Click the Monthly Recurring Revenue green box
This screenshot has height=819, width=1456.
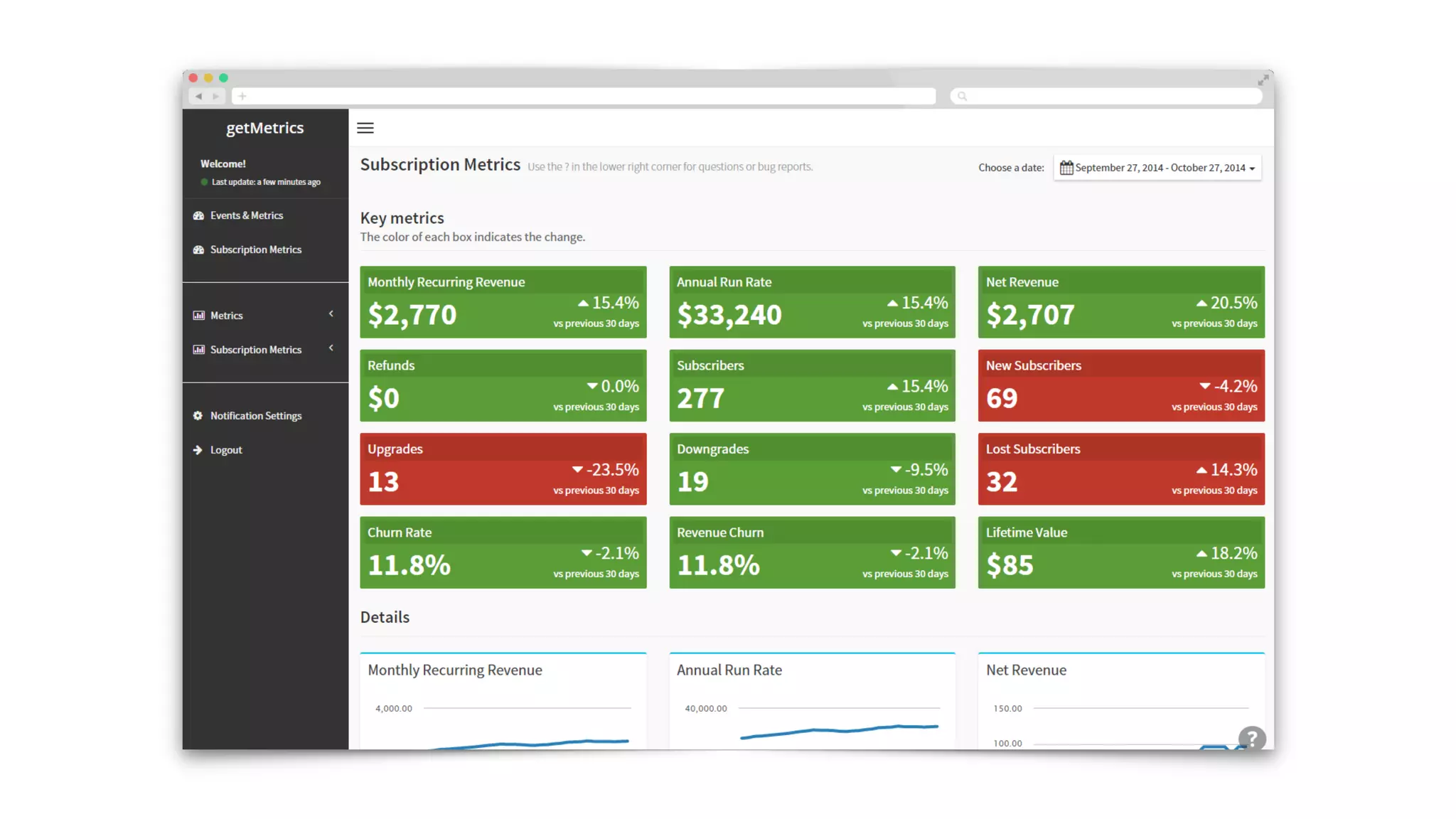tap(503, 302)
